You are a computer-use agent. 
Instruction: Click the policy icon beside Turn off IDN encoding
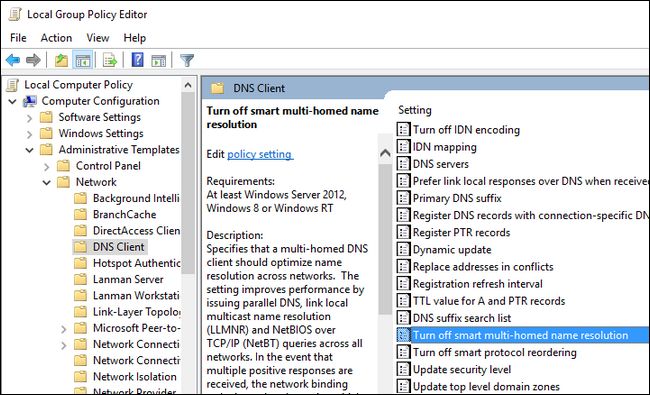[403, 130]
